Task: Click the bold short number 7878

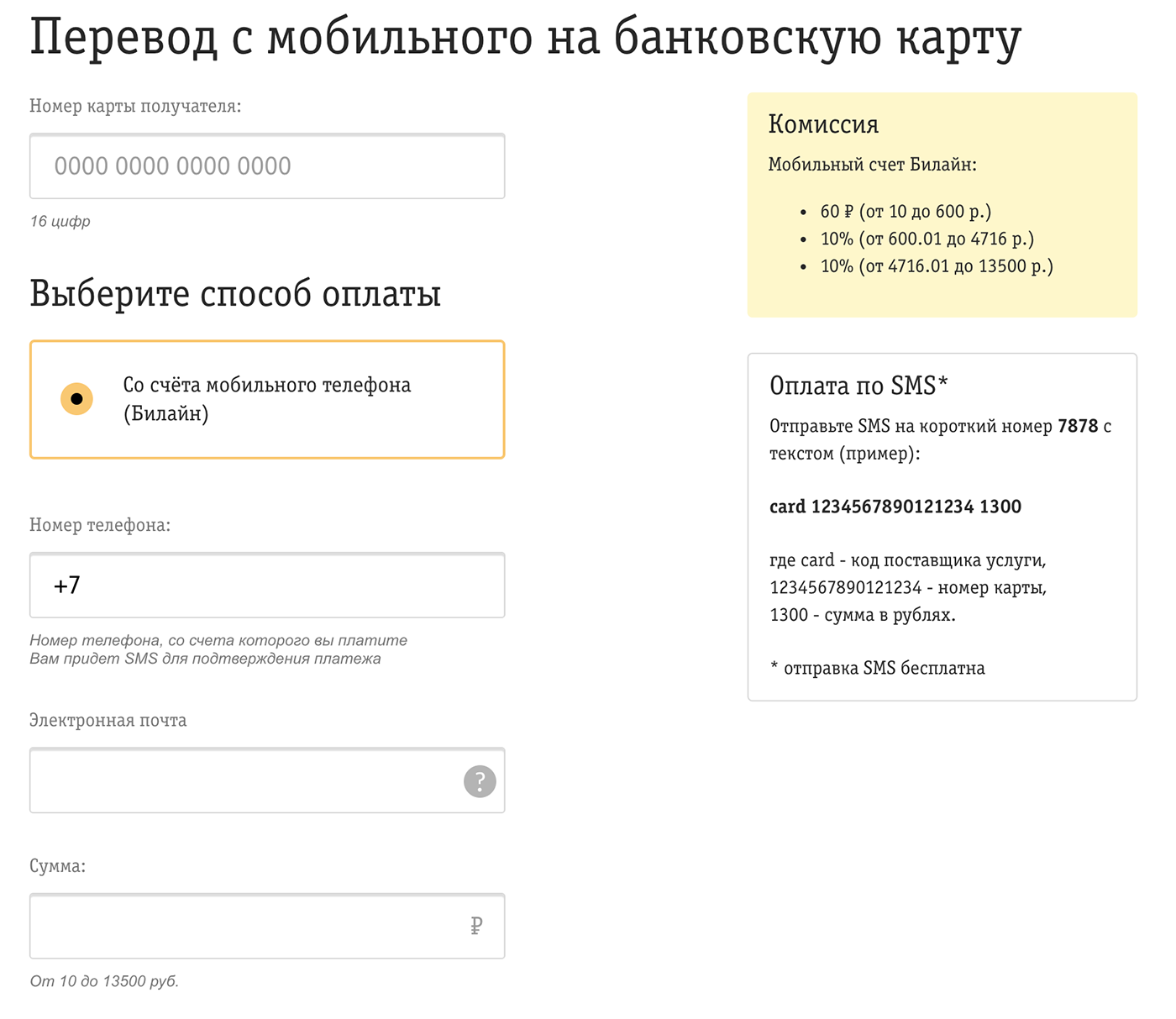Action: (x=1079, y=426)
